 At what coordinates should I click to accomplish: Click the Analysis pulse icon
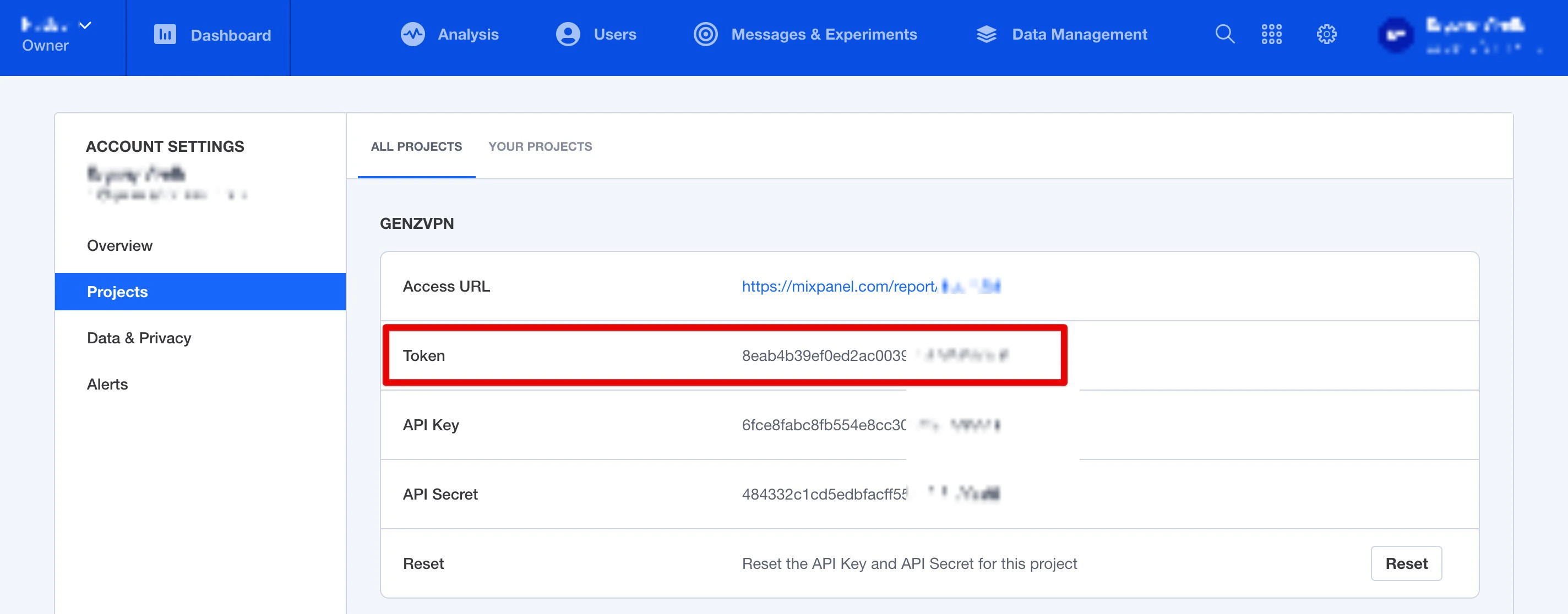(412, 35)
